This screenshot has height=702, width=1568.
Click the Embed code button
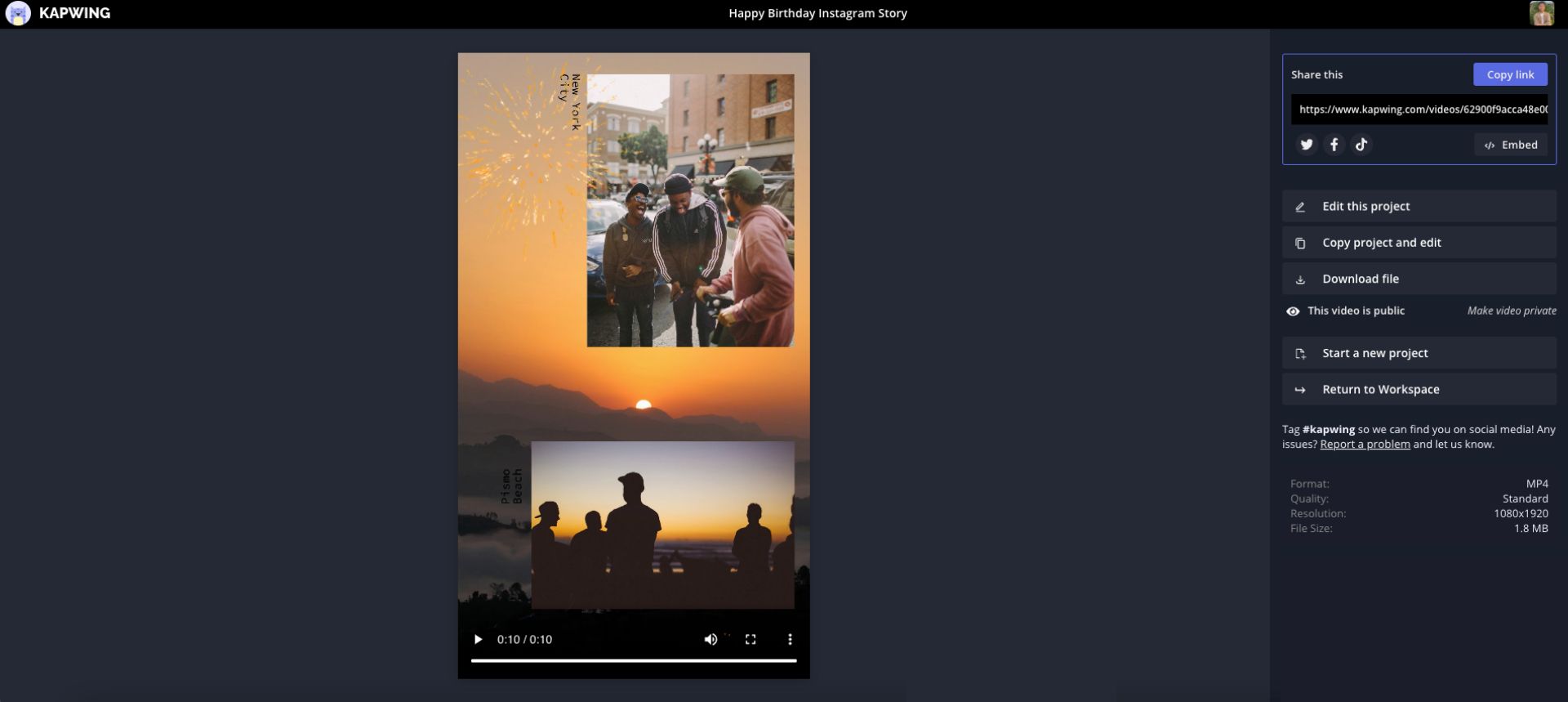pos(1510,145)
